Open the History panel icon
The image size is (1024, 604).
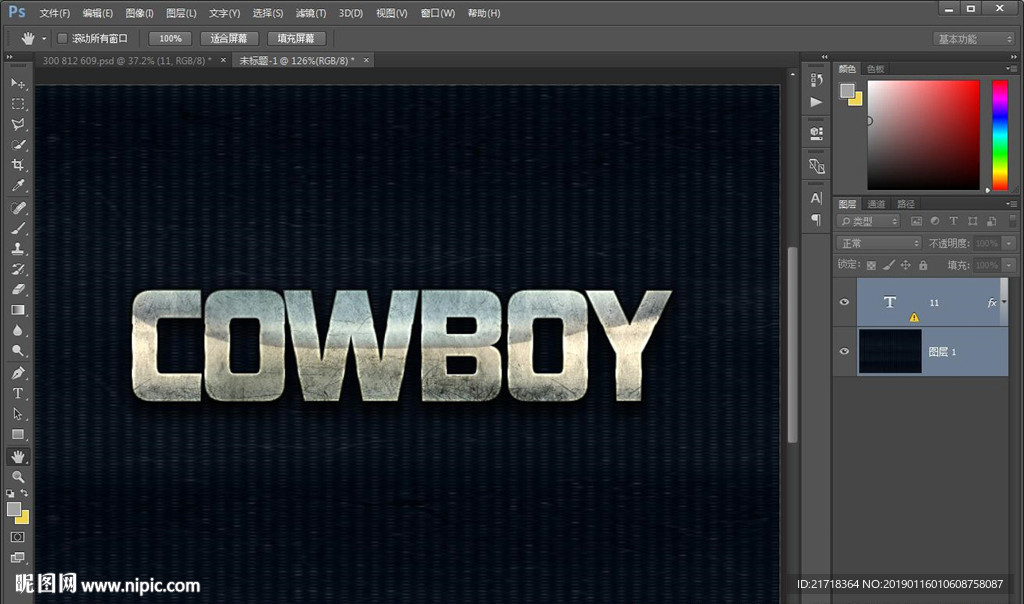point(816,80)
